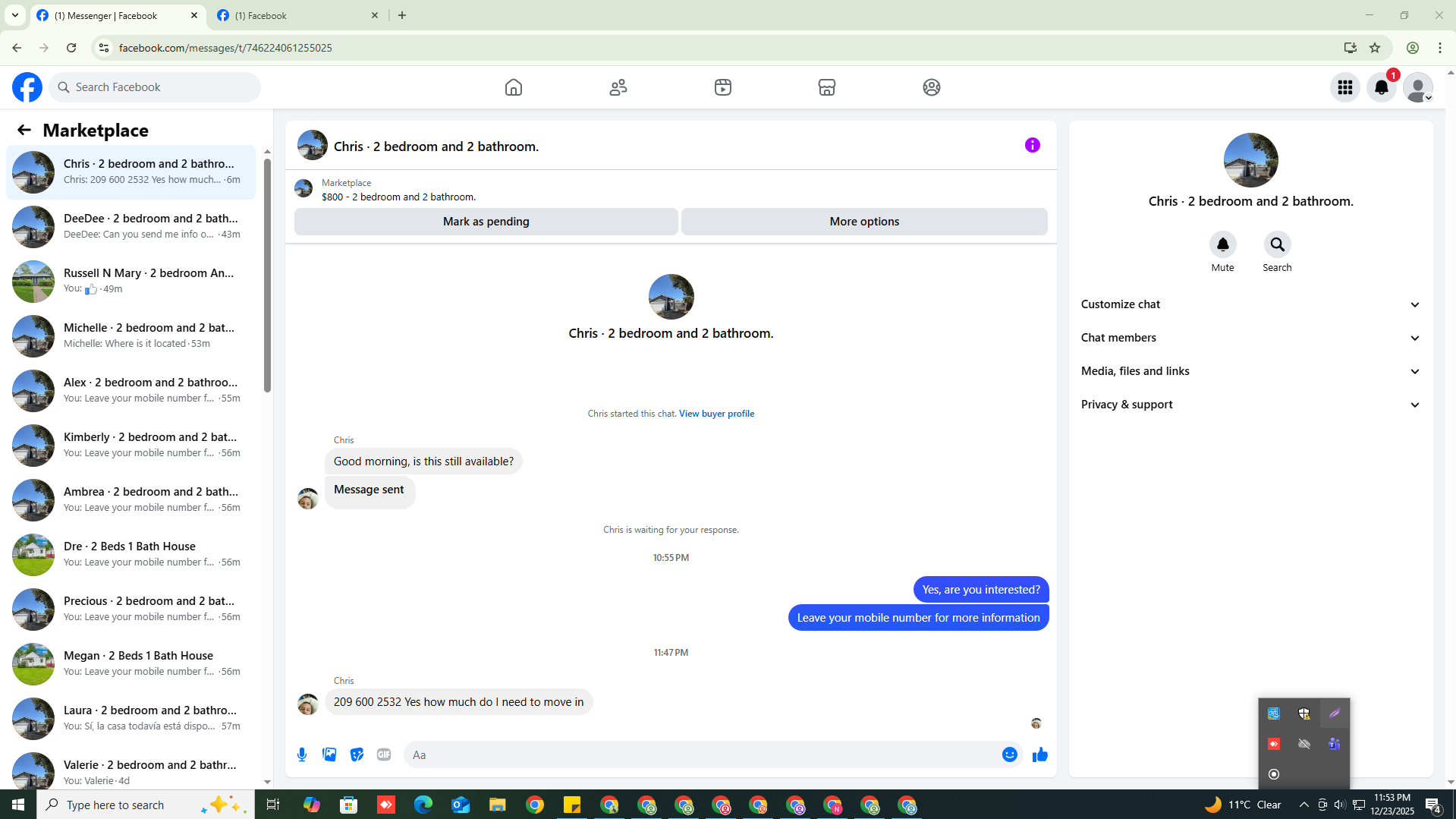The image size is (1456, 819).
Task: Open the Facebook menu grid icon
Action: pyautogui.click(x=1345, y=87)
